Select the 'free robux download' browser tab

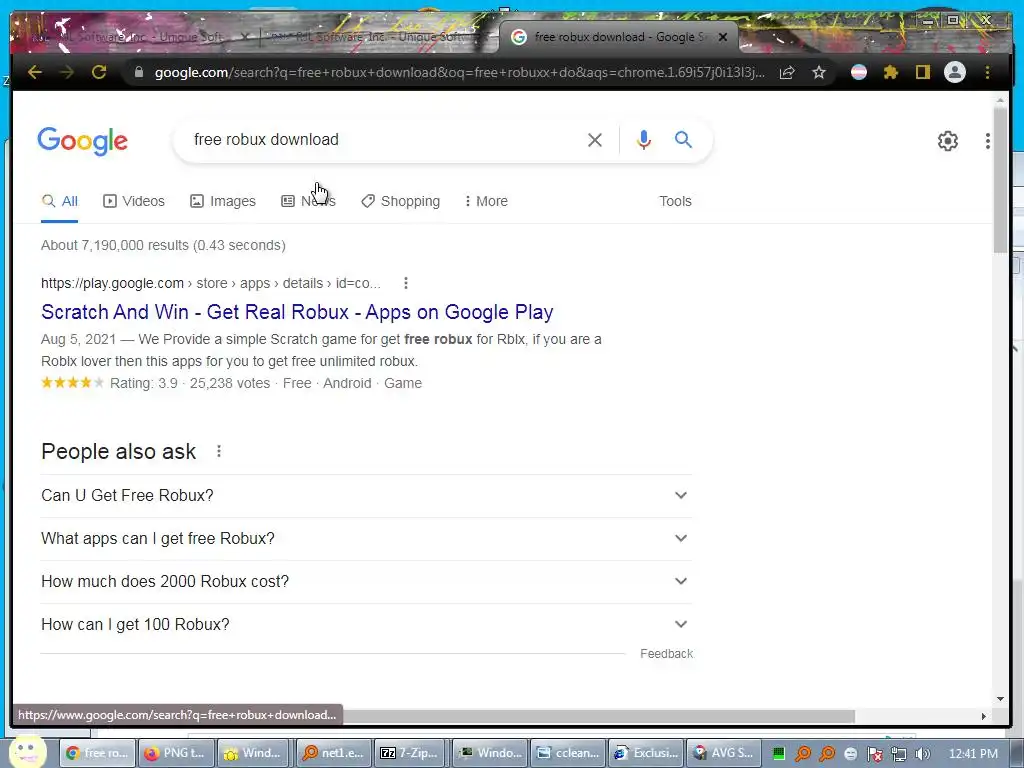[618, 37]
